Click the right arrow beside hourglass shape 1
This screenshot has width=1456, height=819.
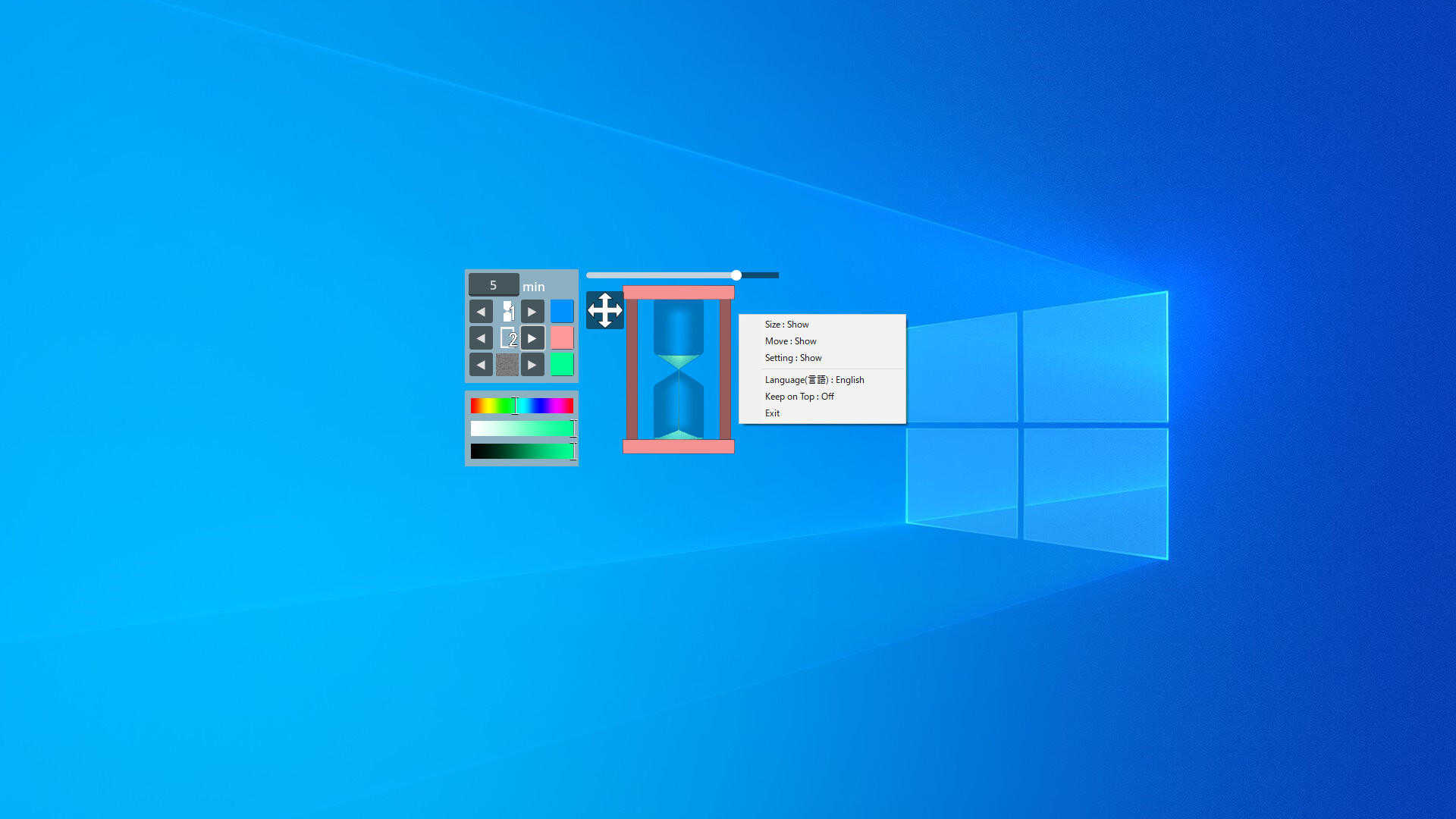[532, 312]
